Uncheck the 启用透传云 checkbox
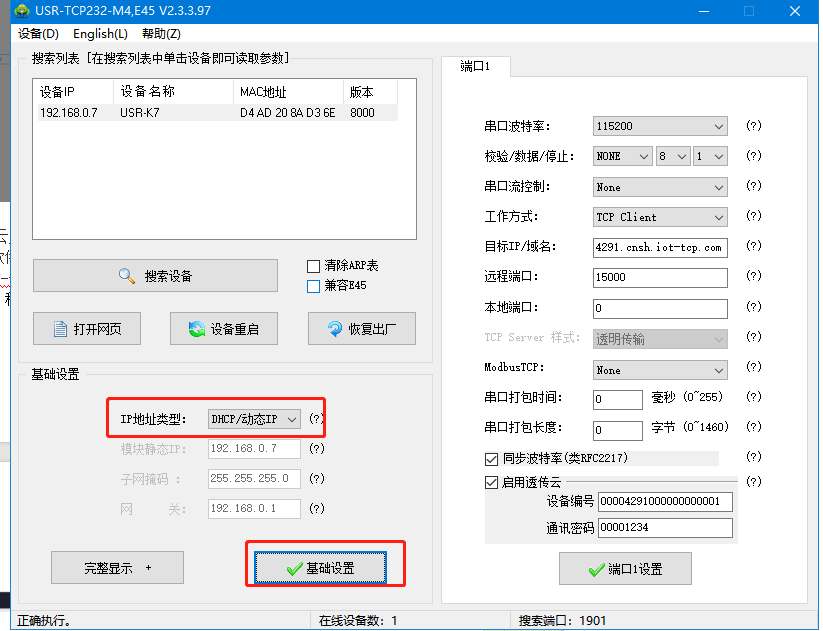Screen dimensions: 823x631 click(491, 482)
